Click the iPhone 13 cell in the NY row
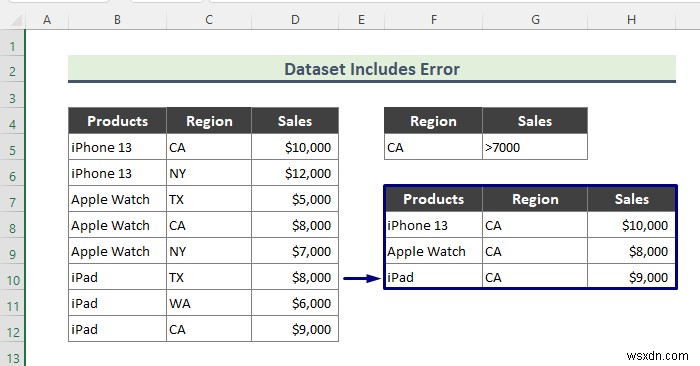The width and height of the screenshot is (700, 366). pos(117,173)
